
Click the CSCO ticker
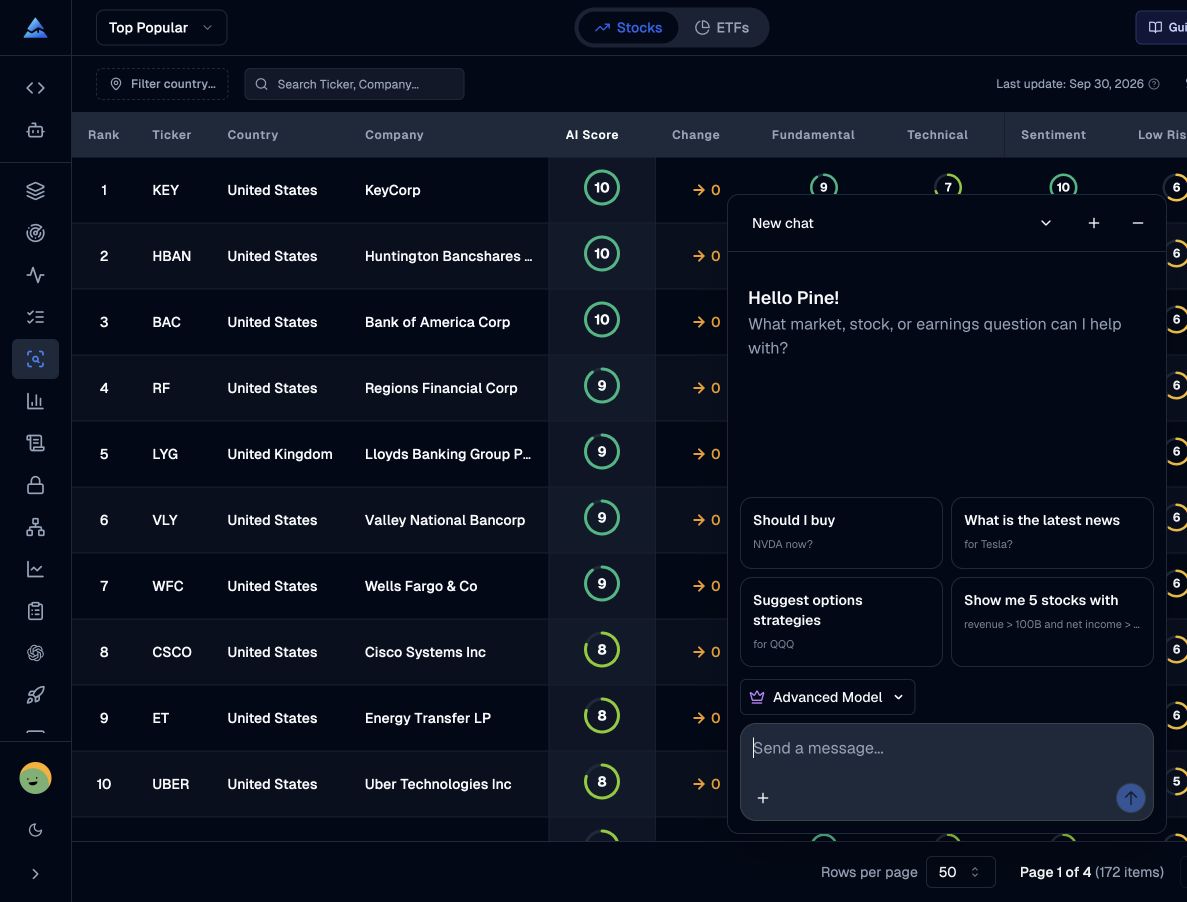click(x=172, y=652)
